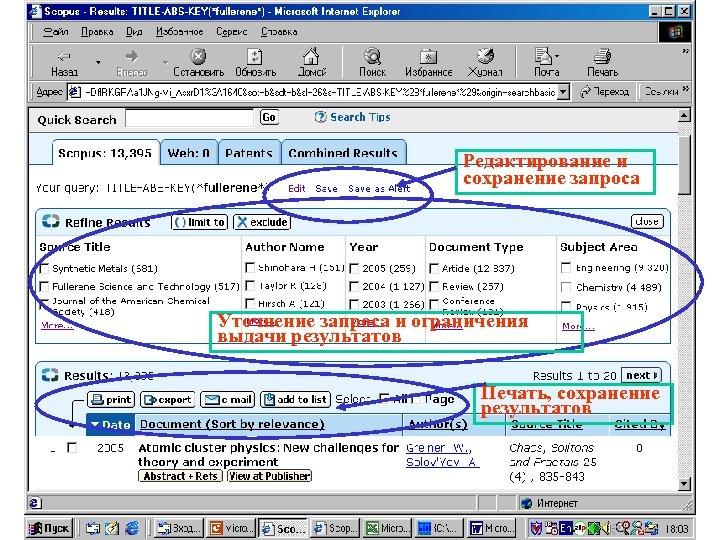Open the Forward button history dropdown
720x540 pixels.
point(165,62)
